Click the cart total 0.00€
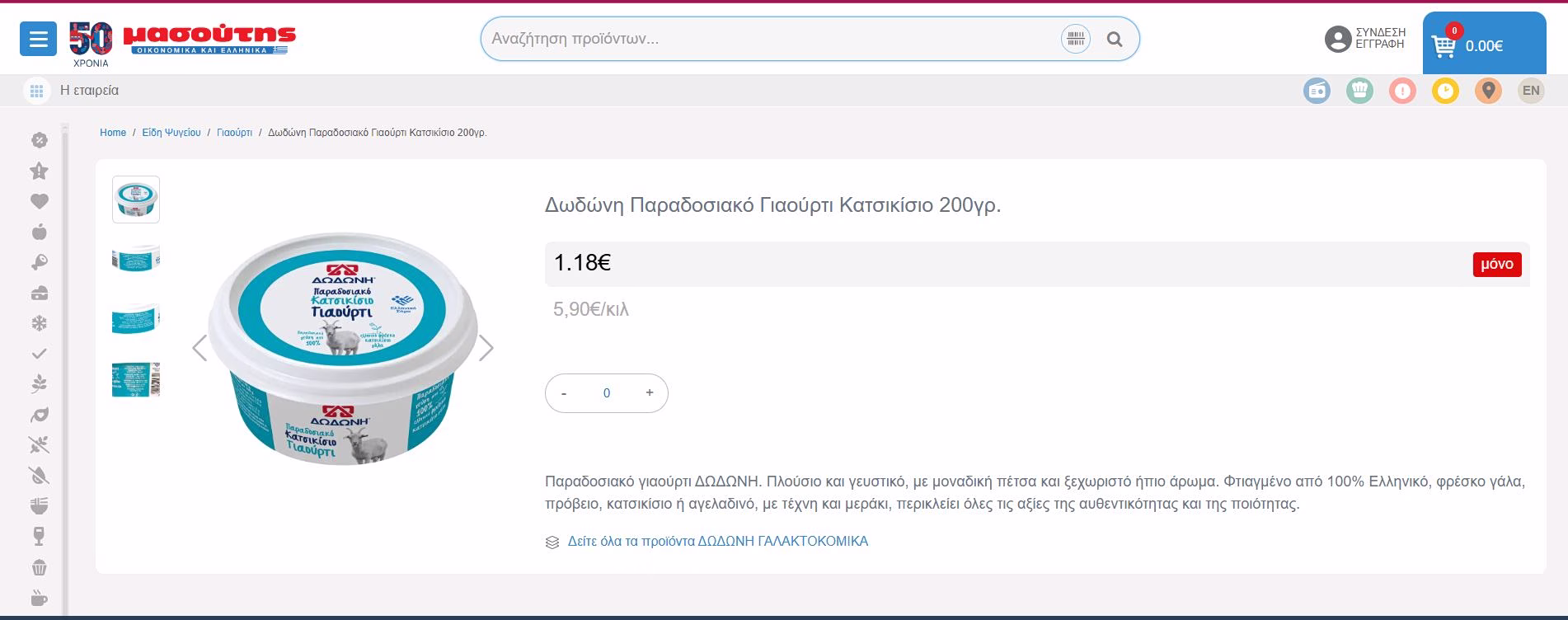The height and width of the screenshot is (620, 1568). [x=1484, y=46]
